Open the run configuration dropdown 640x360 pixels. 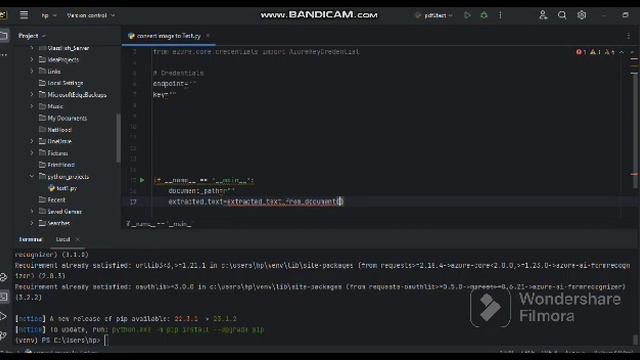pos(434,16)
